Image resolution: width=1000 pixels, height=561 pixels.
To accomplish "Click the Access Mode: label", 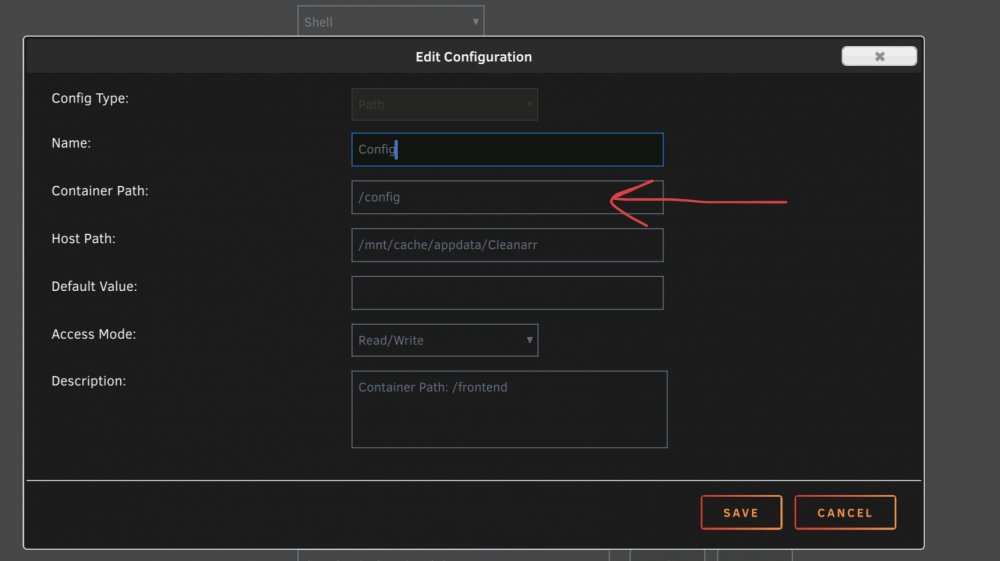I will (x=93, y=334).
